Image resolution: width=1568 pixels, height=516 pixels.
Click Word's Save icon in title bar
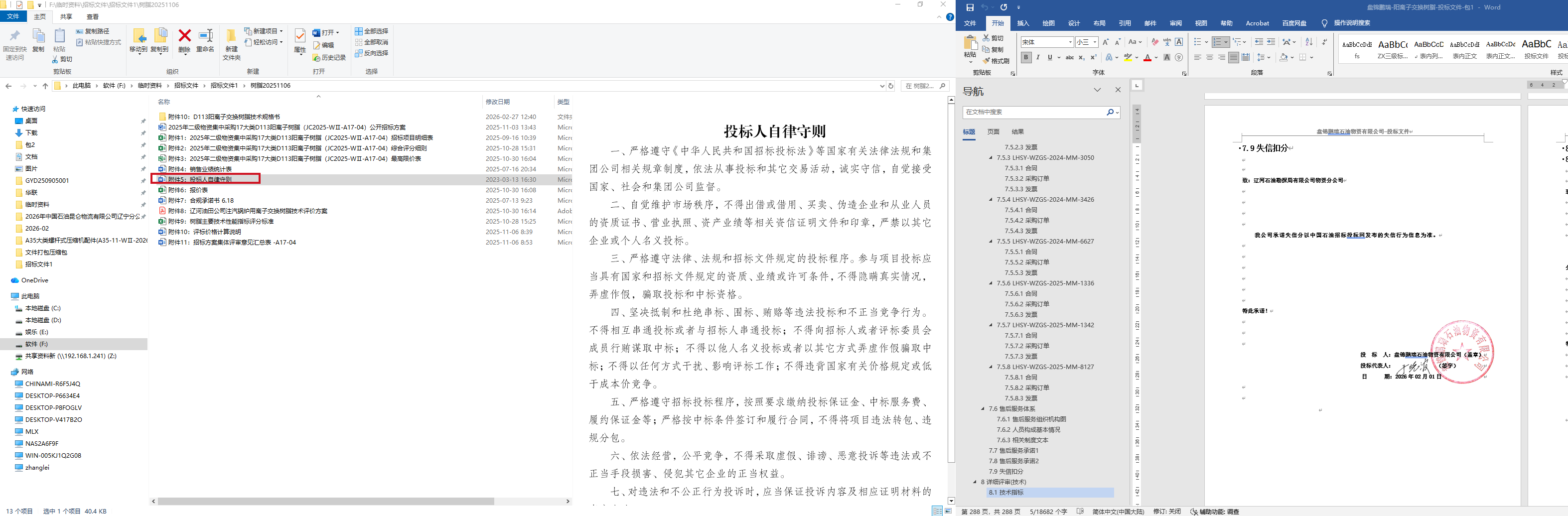click(x=970, y=7)
